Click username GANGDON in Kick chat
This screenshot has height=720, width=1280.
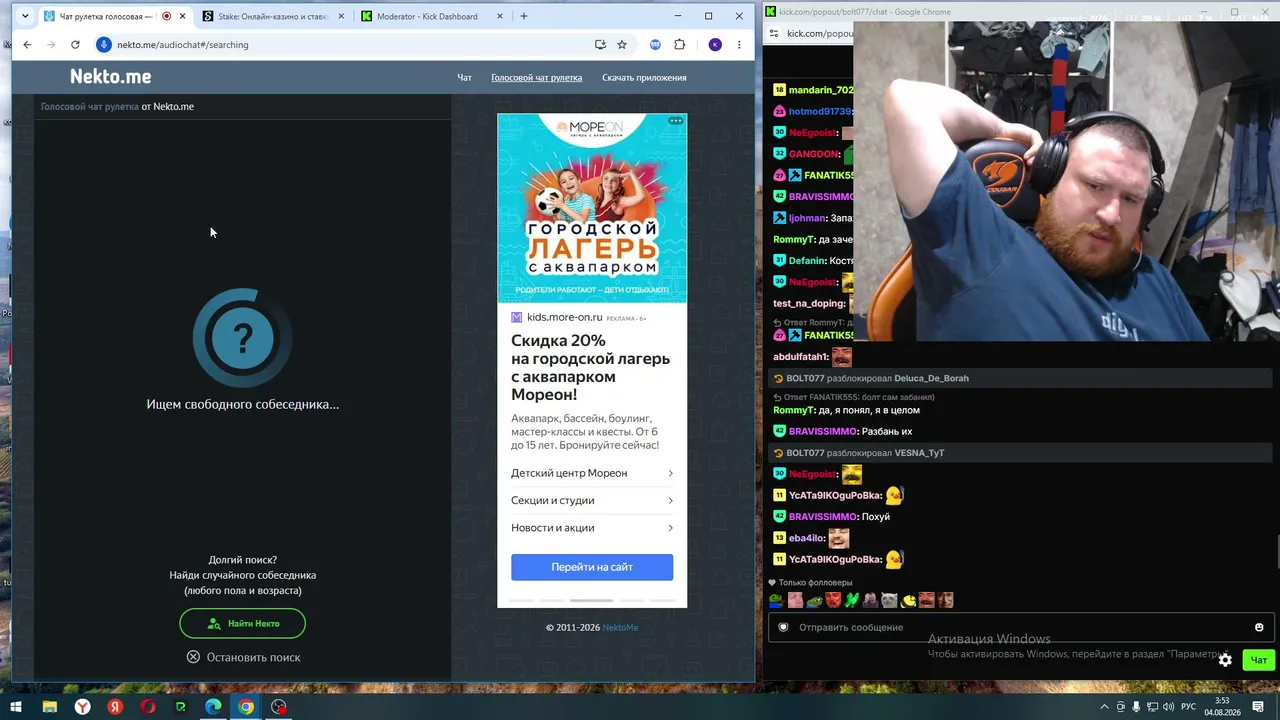click(814, 154)
